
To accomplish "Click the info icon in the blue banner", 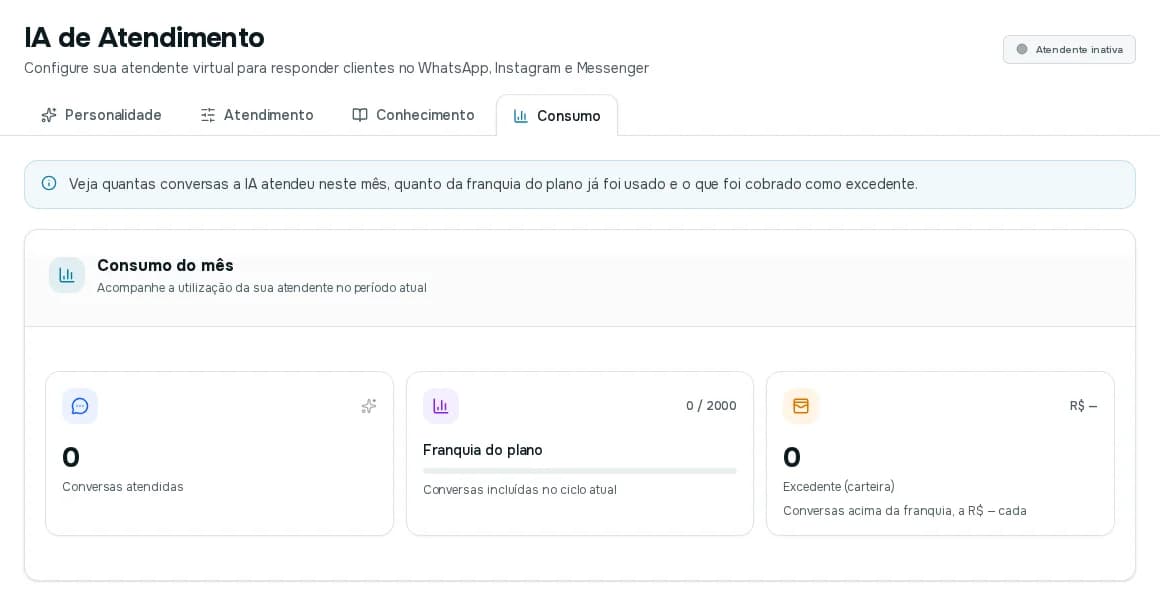I will [49, 183].
